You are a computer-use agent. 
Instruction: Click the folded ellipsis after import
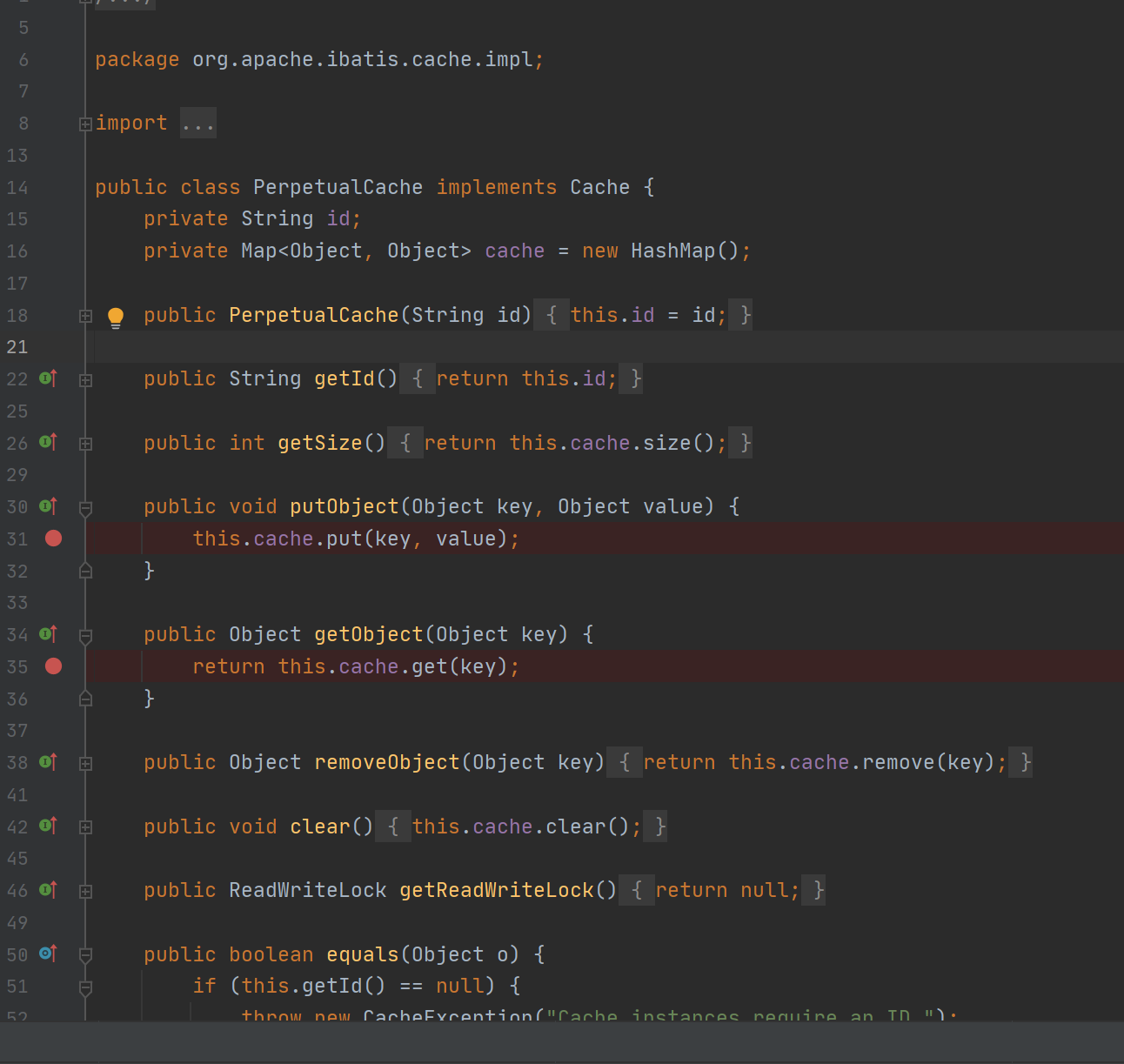click(x=198, y=124)
